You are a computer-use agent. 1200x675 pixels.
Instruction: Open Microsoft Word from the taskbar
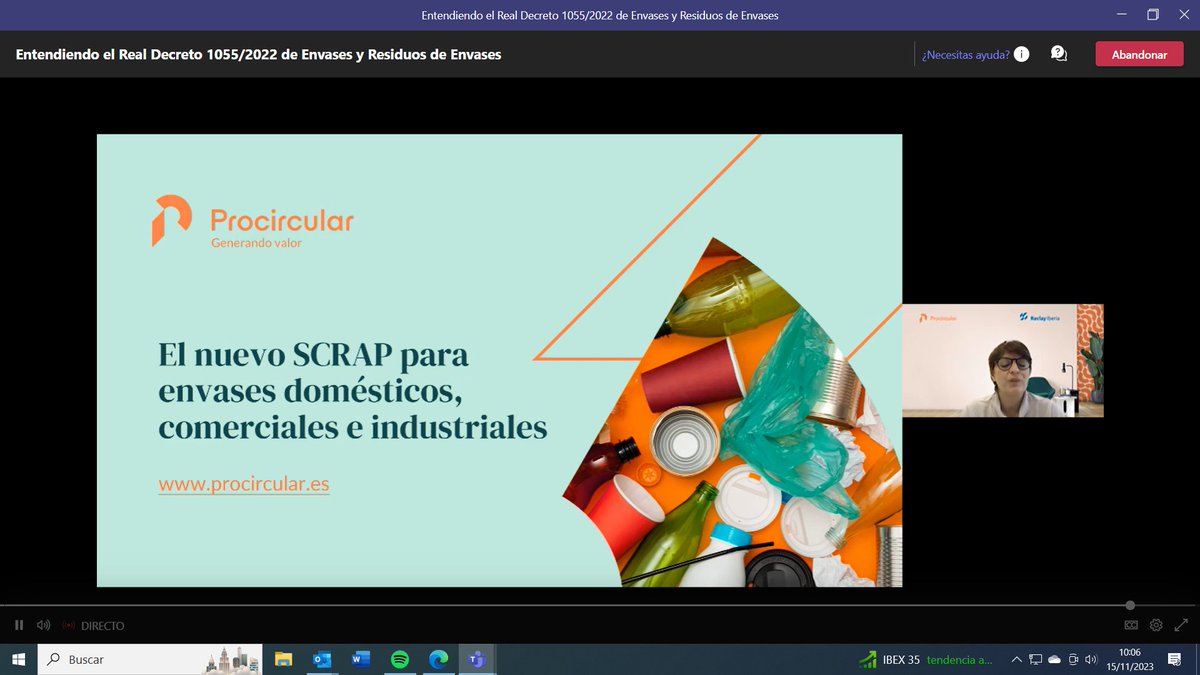point(360,659)
